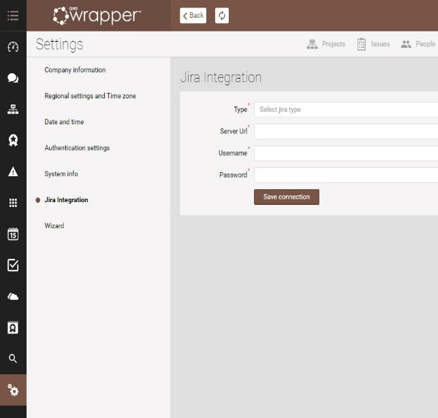Open Wizard settings item

(54, 226)
